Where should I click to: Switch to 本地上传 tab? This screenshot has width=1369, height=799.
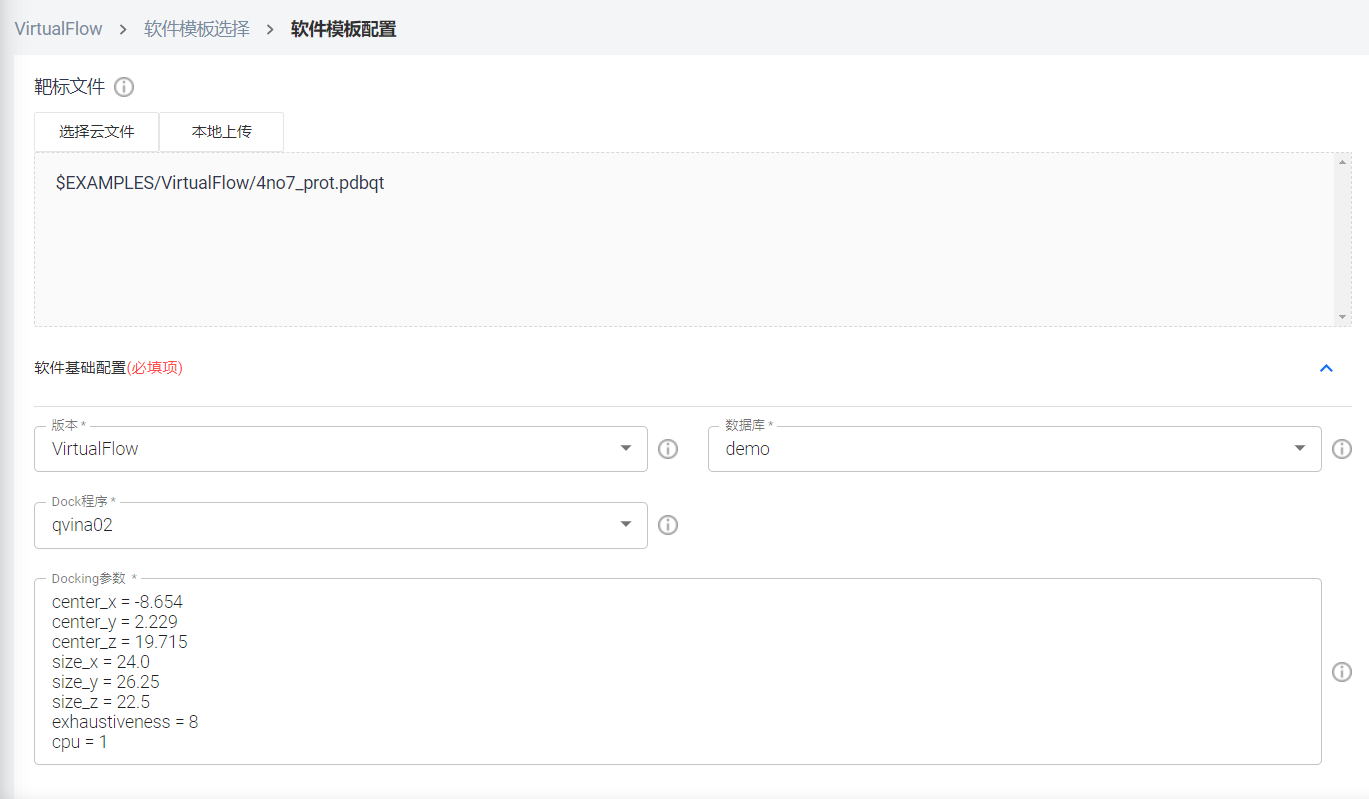[222, 132]
